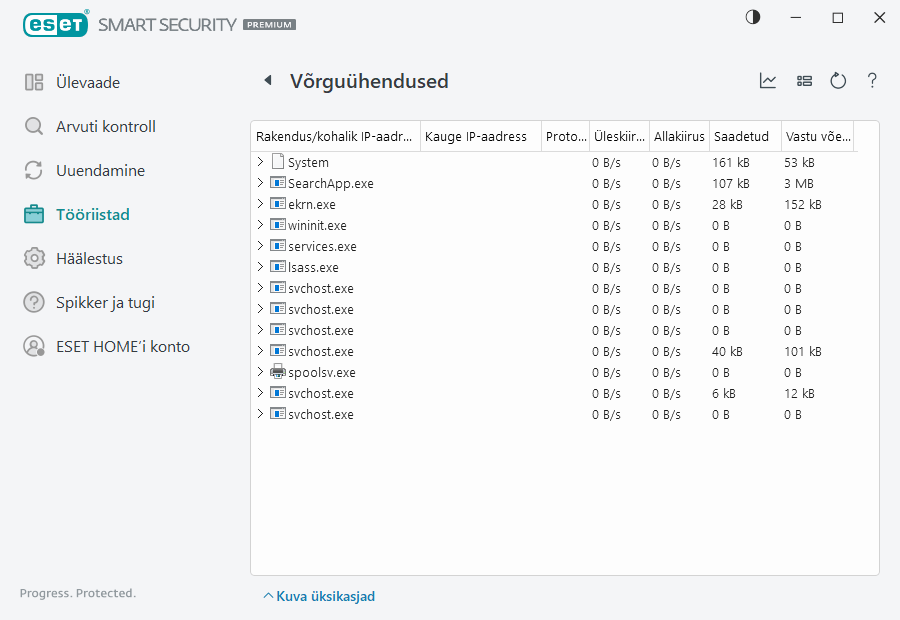
Task: Go to Häälestus settings
Action: point(89,259)
